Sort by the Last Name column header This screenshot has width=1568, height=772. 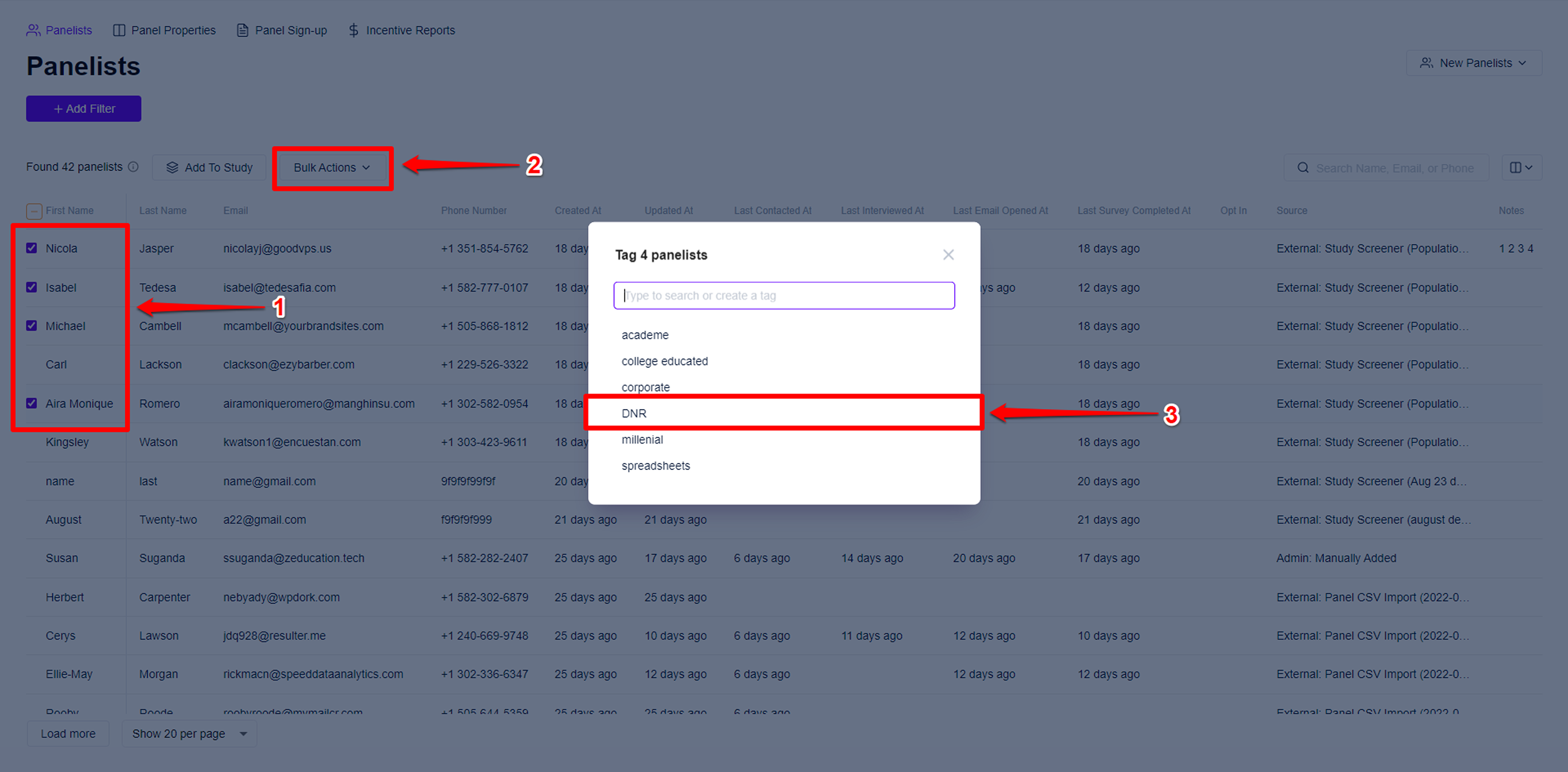click(x=163, y=211)
